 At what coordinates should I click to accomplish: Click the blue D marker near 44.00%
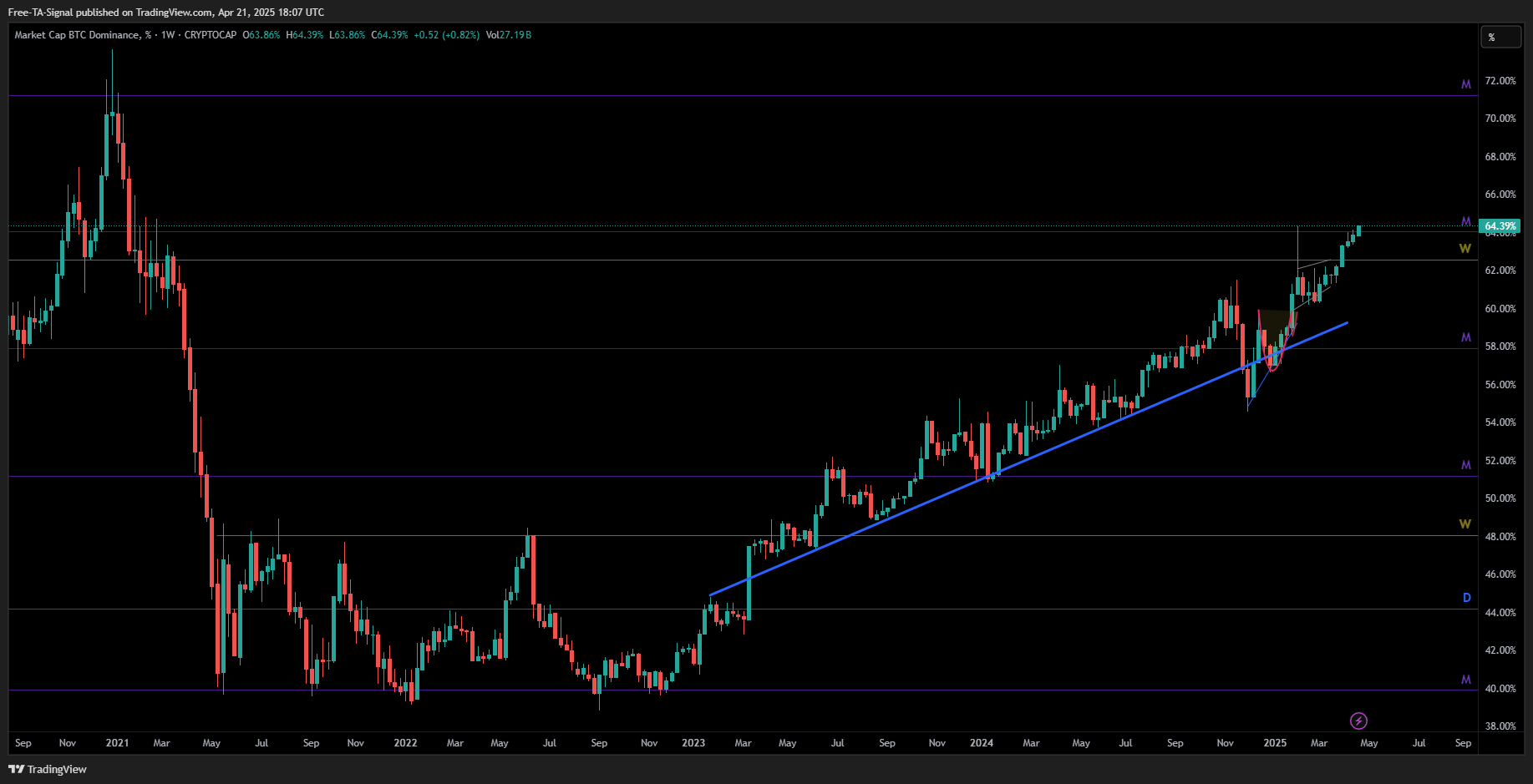point(1466,598)
